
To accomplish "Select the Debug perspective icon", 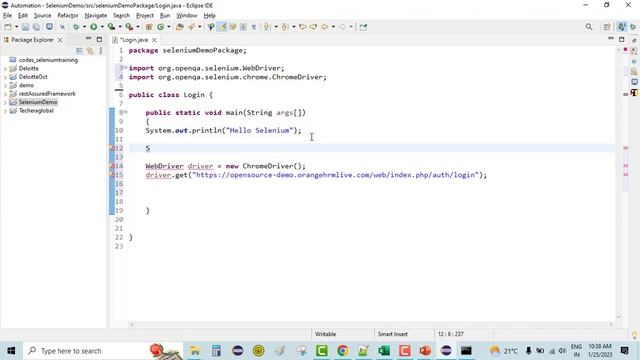I will click(x=633, y=27).
